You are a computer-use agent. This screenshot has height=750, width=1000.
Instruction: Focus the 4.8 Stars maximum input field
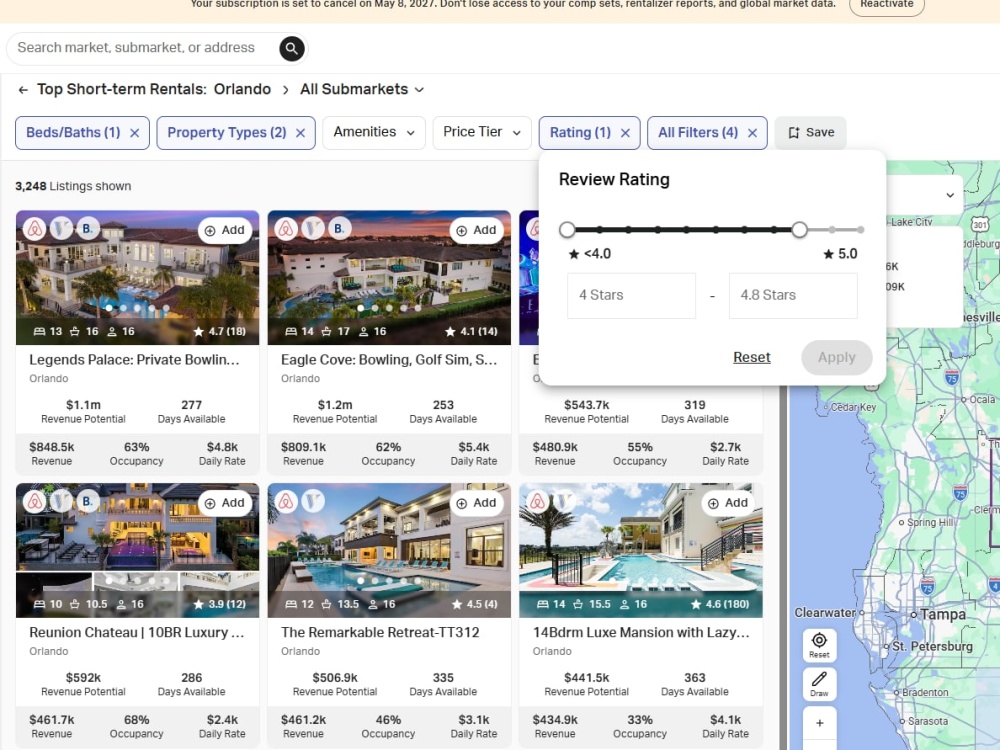[793, 295]
